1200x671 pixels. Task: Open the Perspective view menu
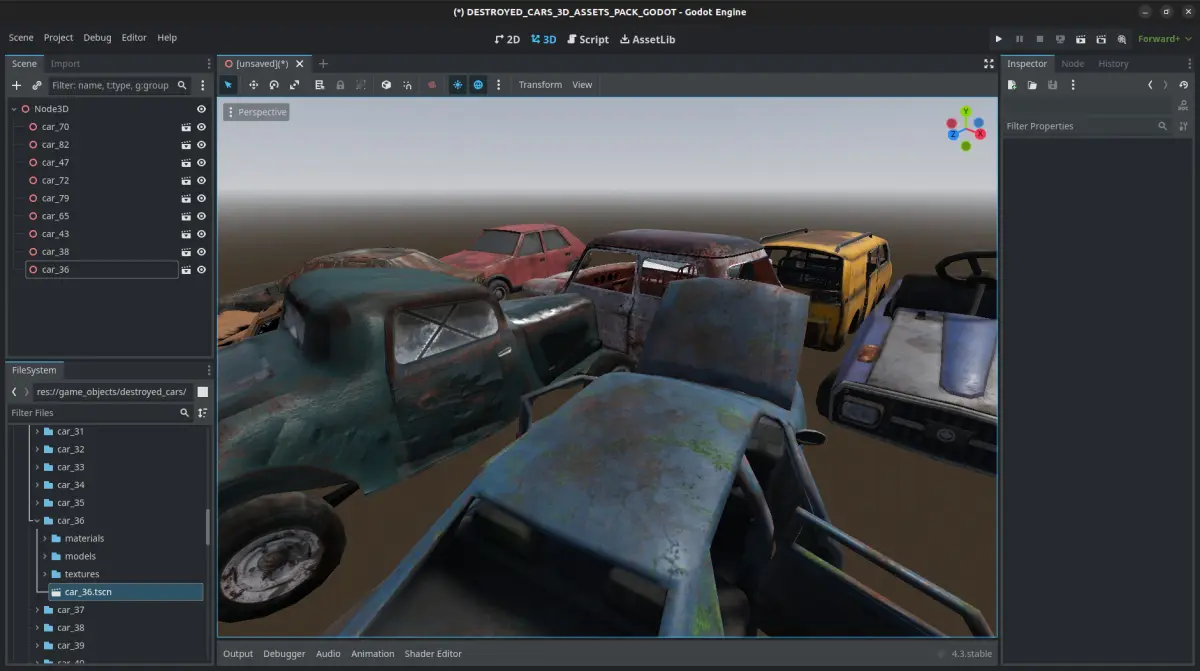click(x=257, y=112)
